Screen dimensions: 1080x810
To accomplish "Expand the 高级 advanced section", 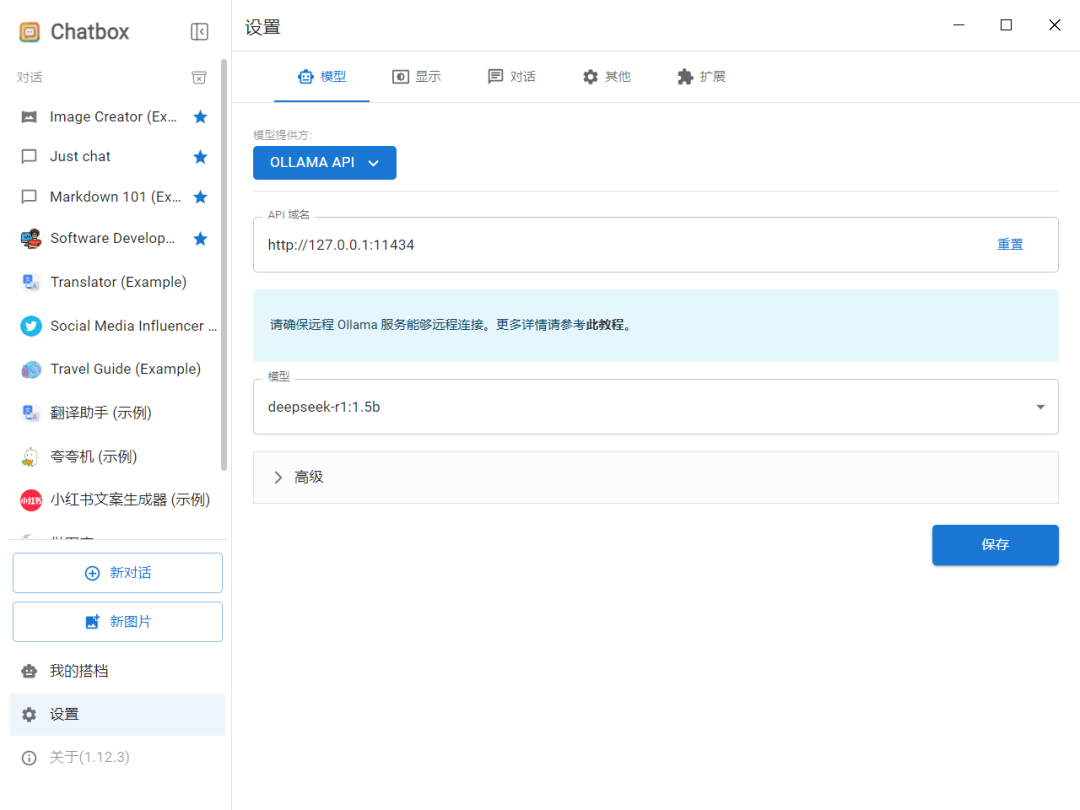I will point(656,478).
